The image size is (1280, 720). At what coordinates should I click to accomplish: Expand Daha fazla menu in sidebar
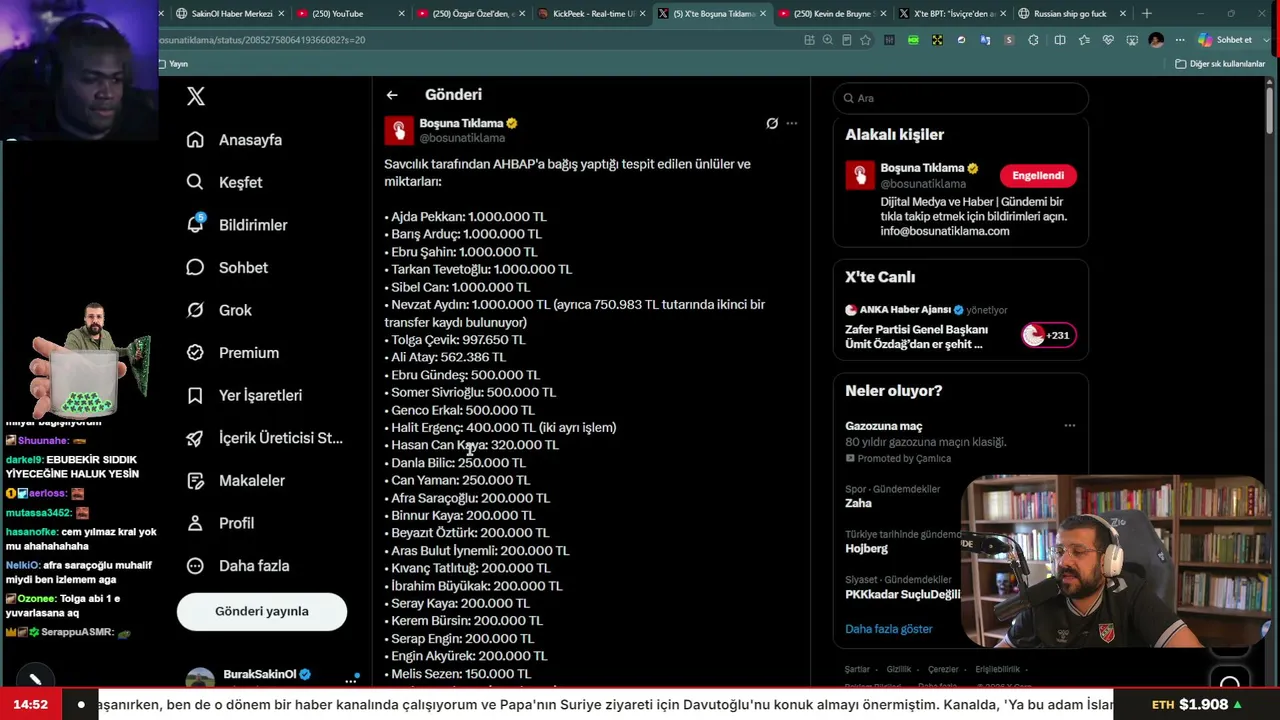238,566
